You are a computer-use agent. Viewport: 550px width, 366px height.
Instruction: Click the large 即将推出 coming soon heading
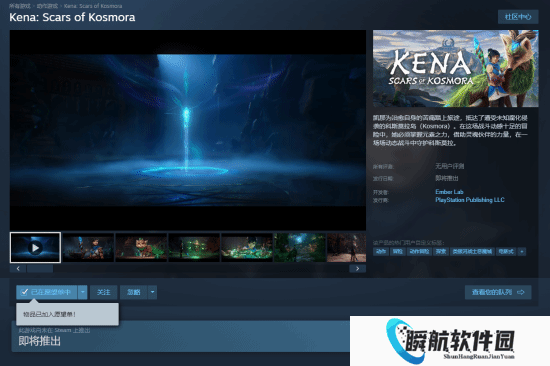tap(39, 341)
